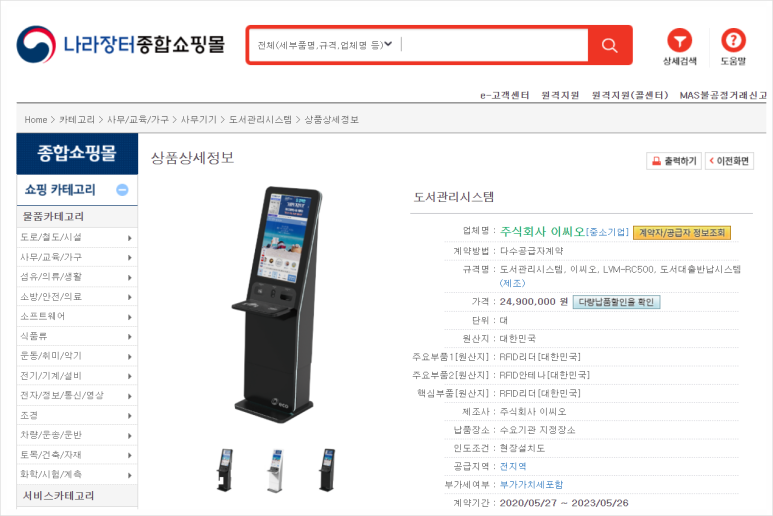
Task: Select the 물품카테고리 heading
Action: [53, 216]
